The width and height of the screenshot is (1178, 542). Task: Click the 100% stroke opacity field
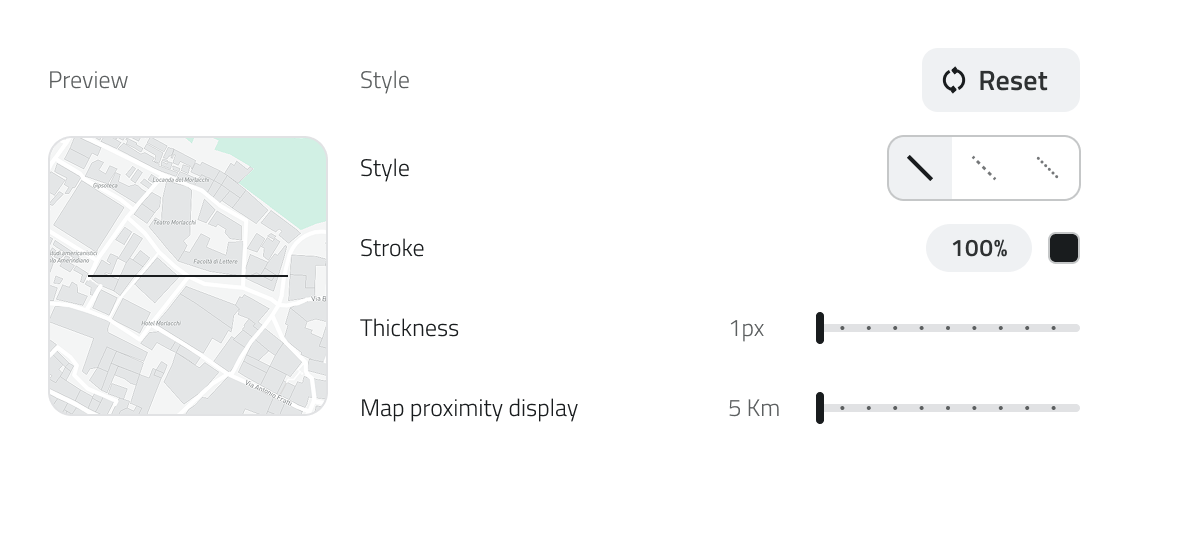[x=979, y=248]
